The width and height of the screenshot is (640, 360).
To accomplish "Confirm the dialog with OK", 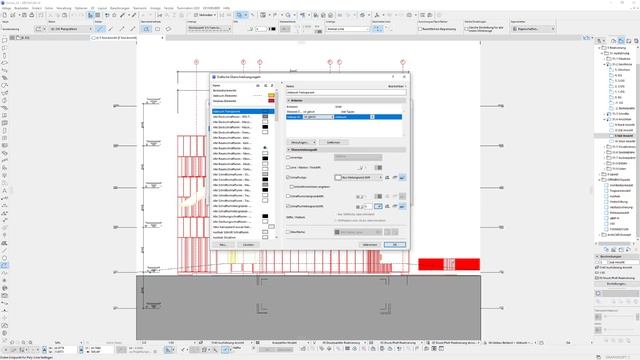I will 395,244.
